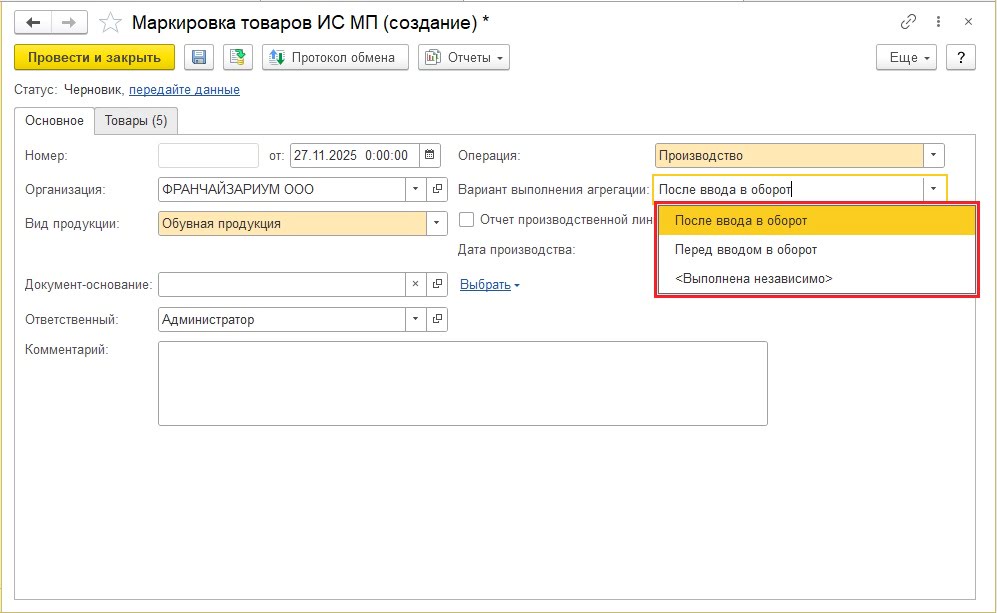Open the Организация record with open icon
This screenshot has width=997, height=613.
(x=438, y=189)
